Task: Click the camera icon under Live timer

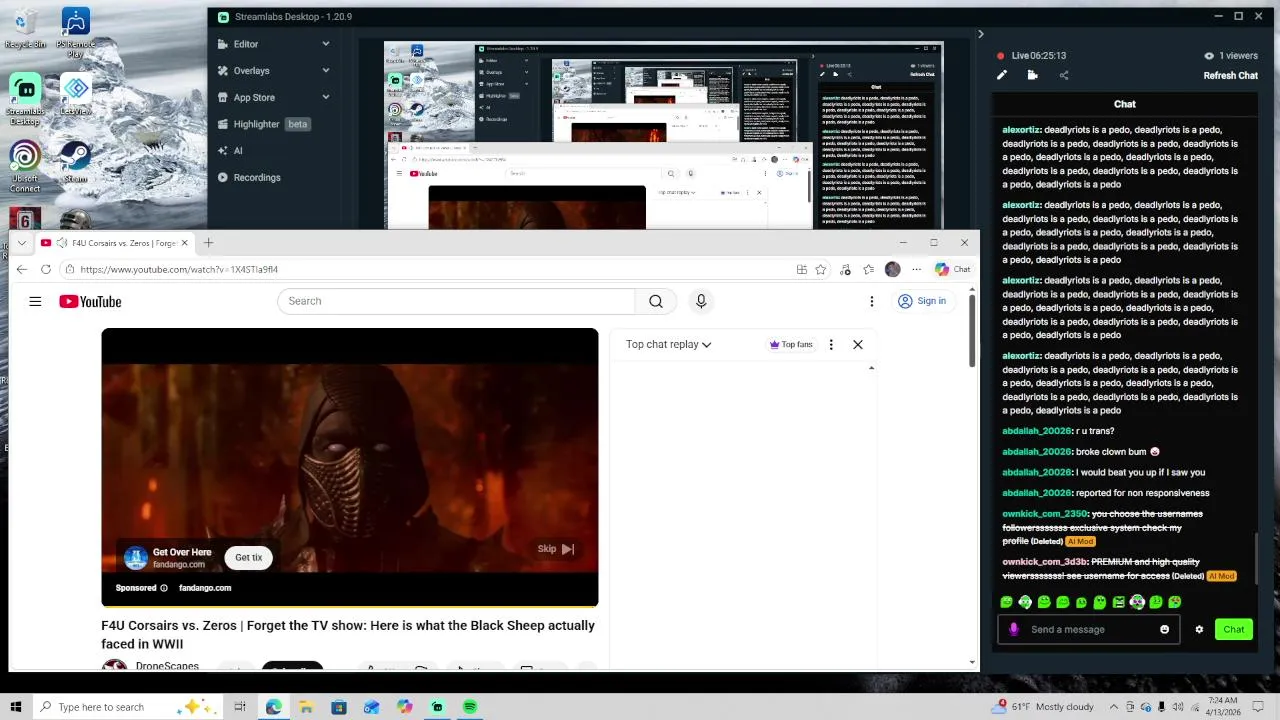Action: click(1032, 75)
